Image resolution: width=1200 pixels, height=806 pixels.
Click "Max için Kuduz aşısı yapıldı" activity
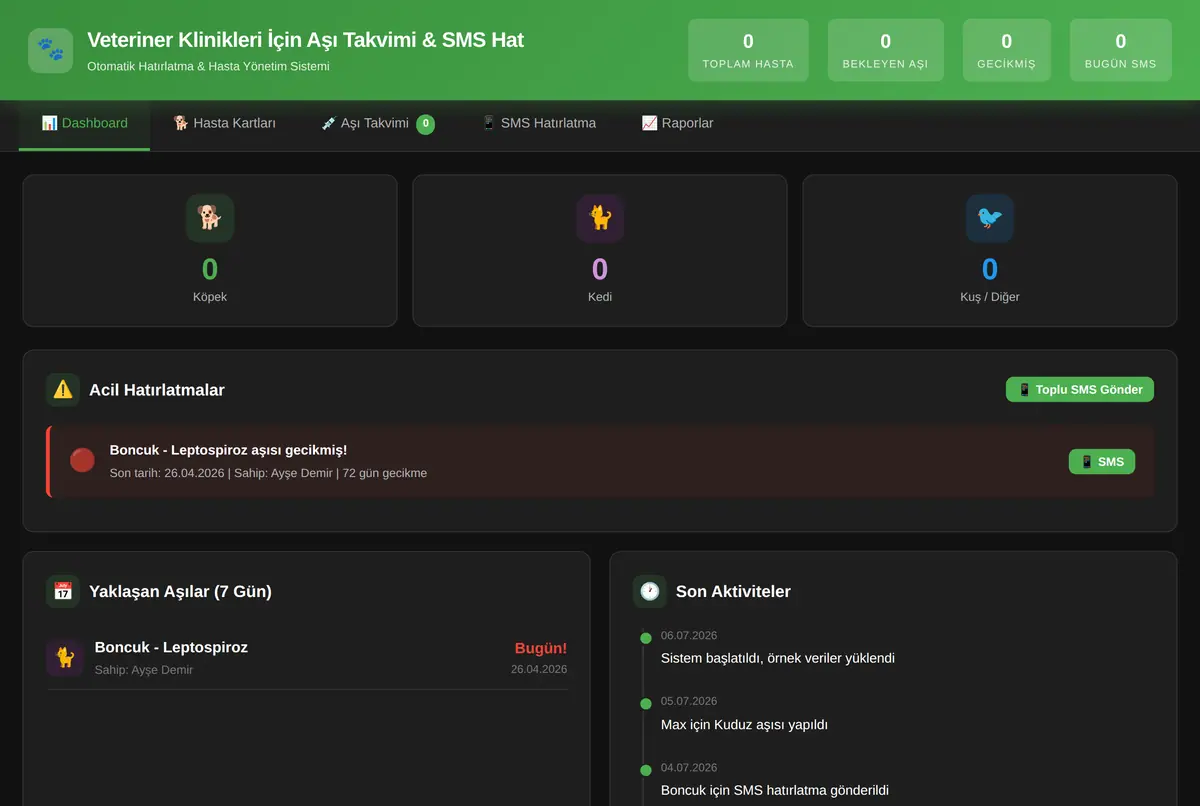744,724
